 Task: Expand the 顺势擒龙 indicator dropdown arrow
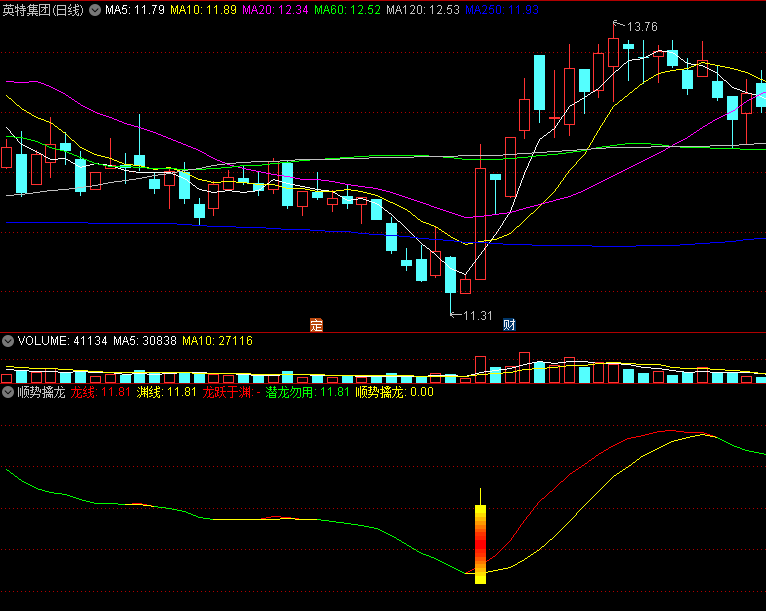(x=8, y=392)
